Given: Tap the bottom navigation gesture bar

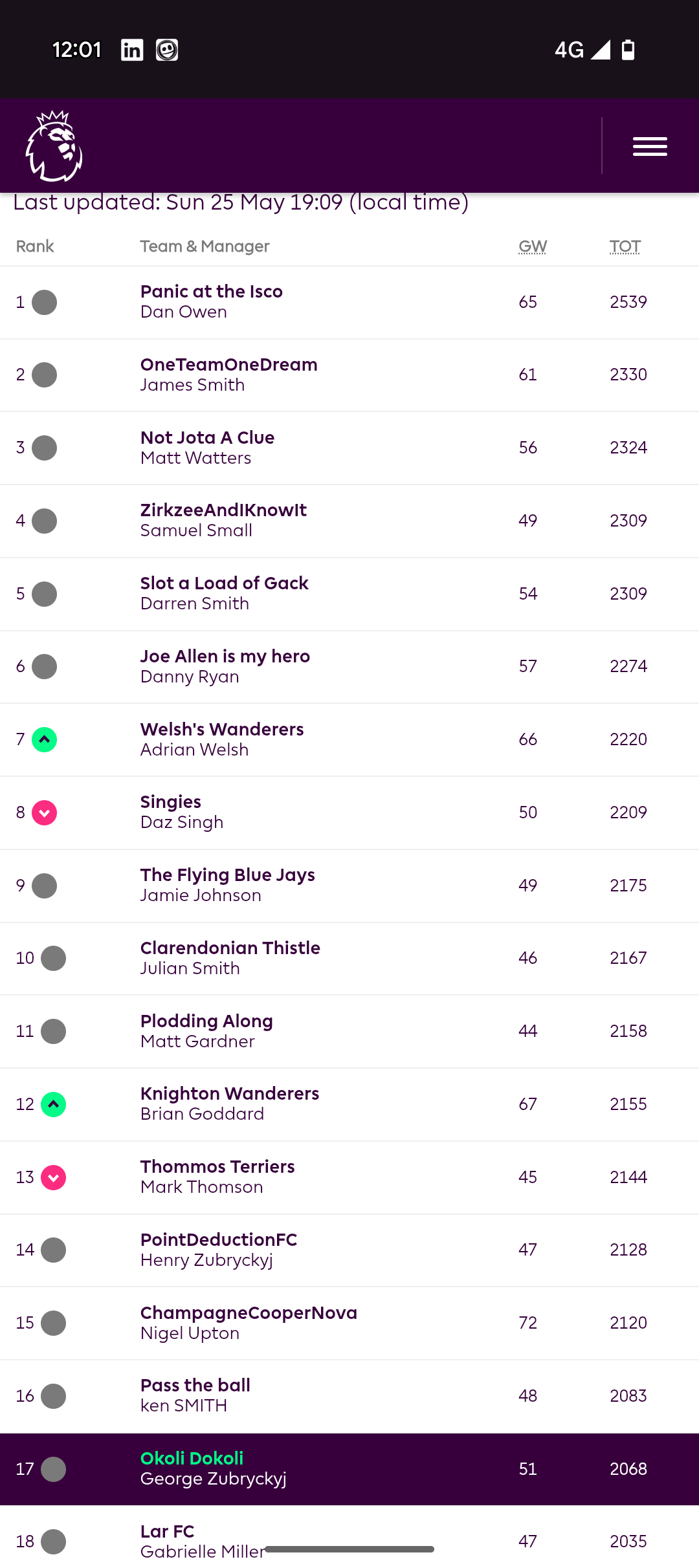Looking at the screenshot, I should [349, 1549].
